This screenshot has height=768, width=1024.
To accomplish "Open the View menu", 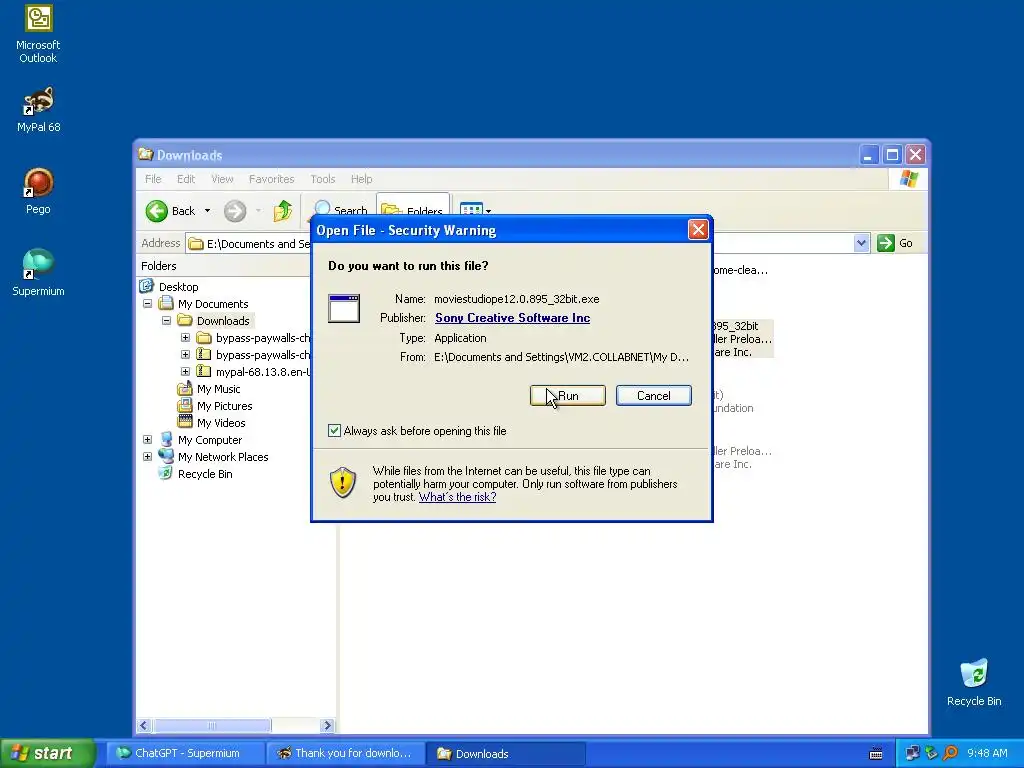I will point(222,179).
